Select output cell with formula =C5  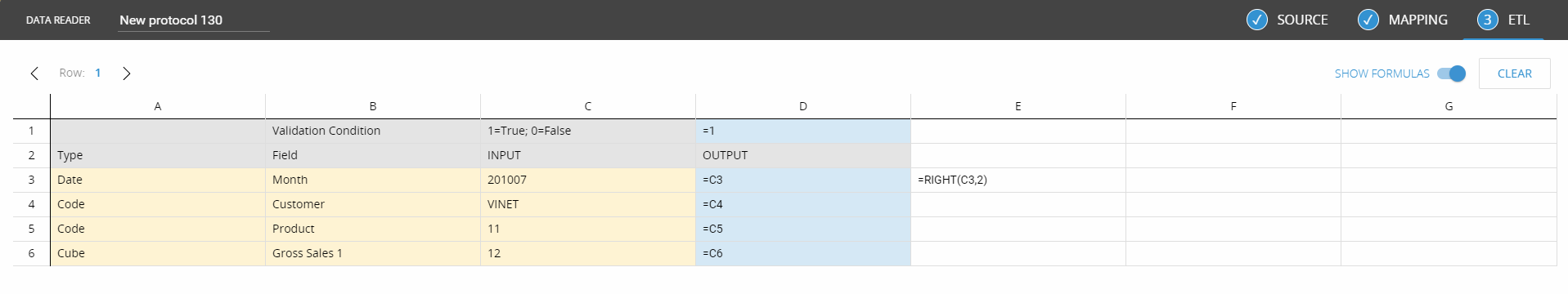click(x=802, y=229)
